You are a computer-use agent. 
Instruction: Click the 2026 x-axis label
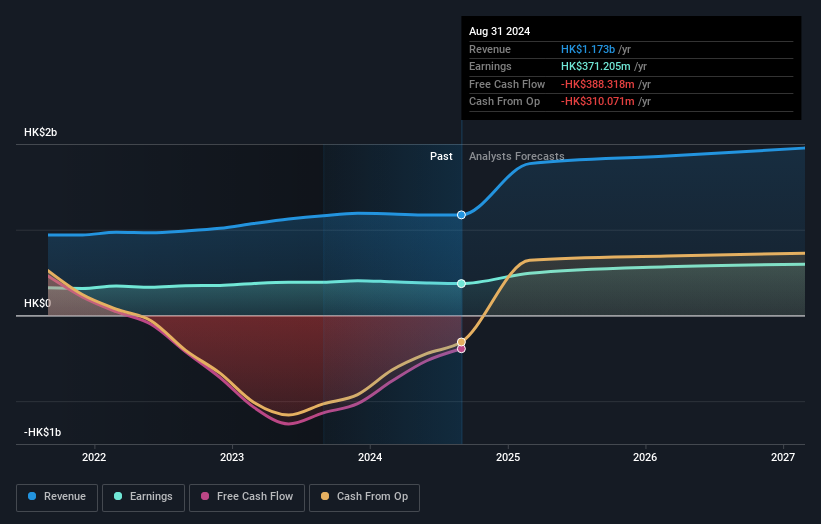tap(645, 458)
